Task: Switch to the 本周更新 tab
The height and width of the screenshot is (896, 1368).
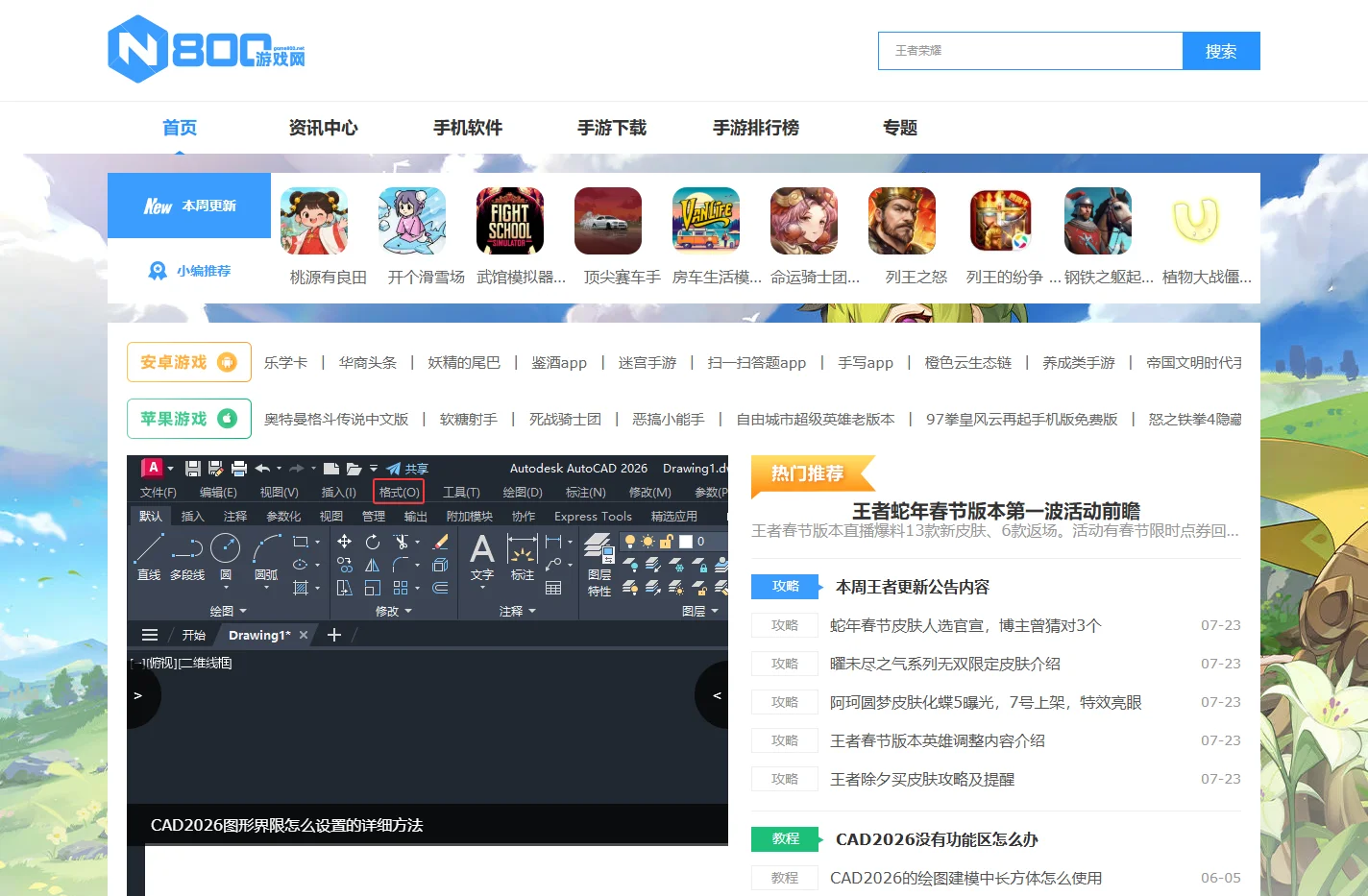Action: [189, 206]
